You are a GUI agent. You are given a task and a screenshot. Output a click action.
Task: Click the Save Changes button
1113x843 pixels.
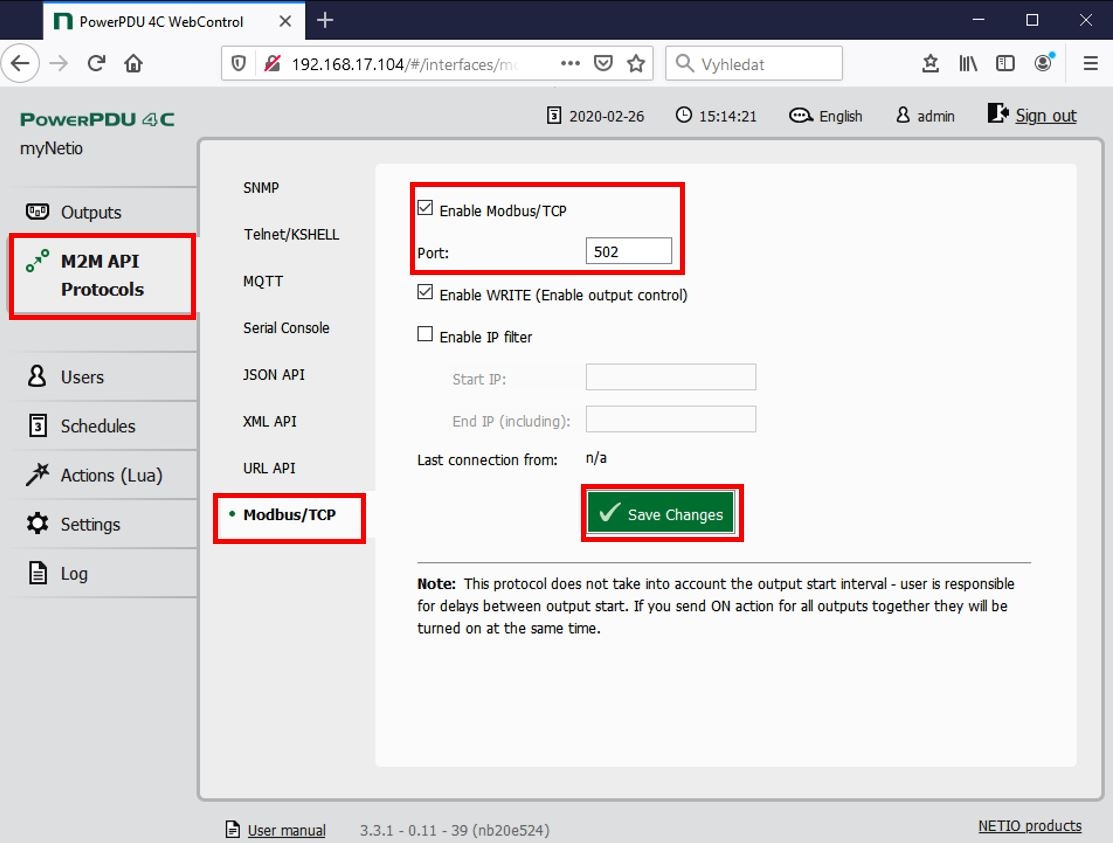coord(661,513)
